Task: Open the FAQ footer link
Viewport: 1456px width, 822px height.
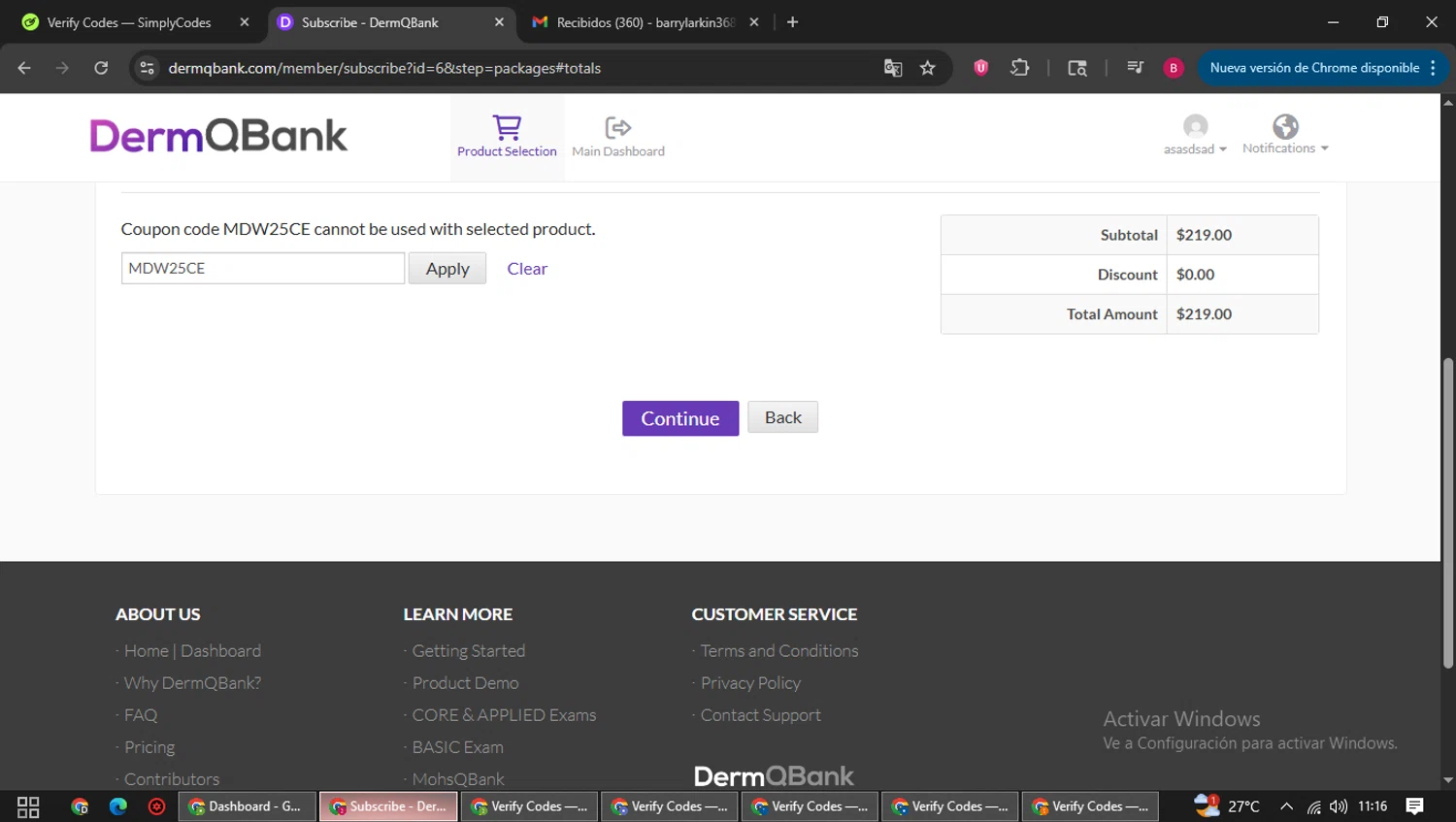Action: tap(141, 715)
